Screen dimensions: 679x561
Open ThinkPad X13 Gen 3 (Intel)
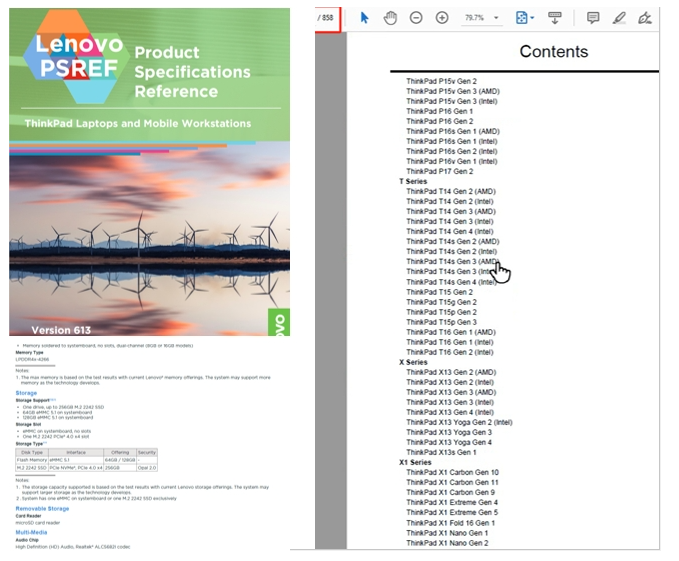tap(450, 402)
